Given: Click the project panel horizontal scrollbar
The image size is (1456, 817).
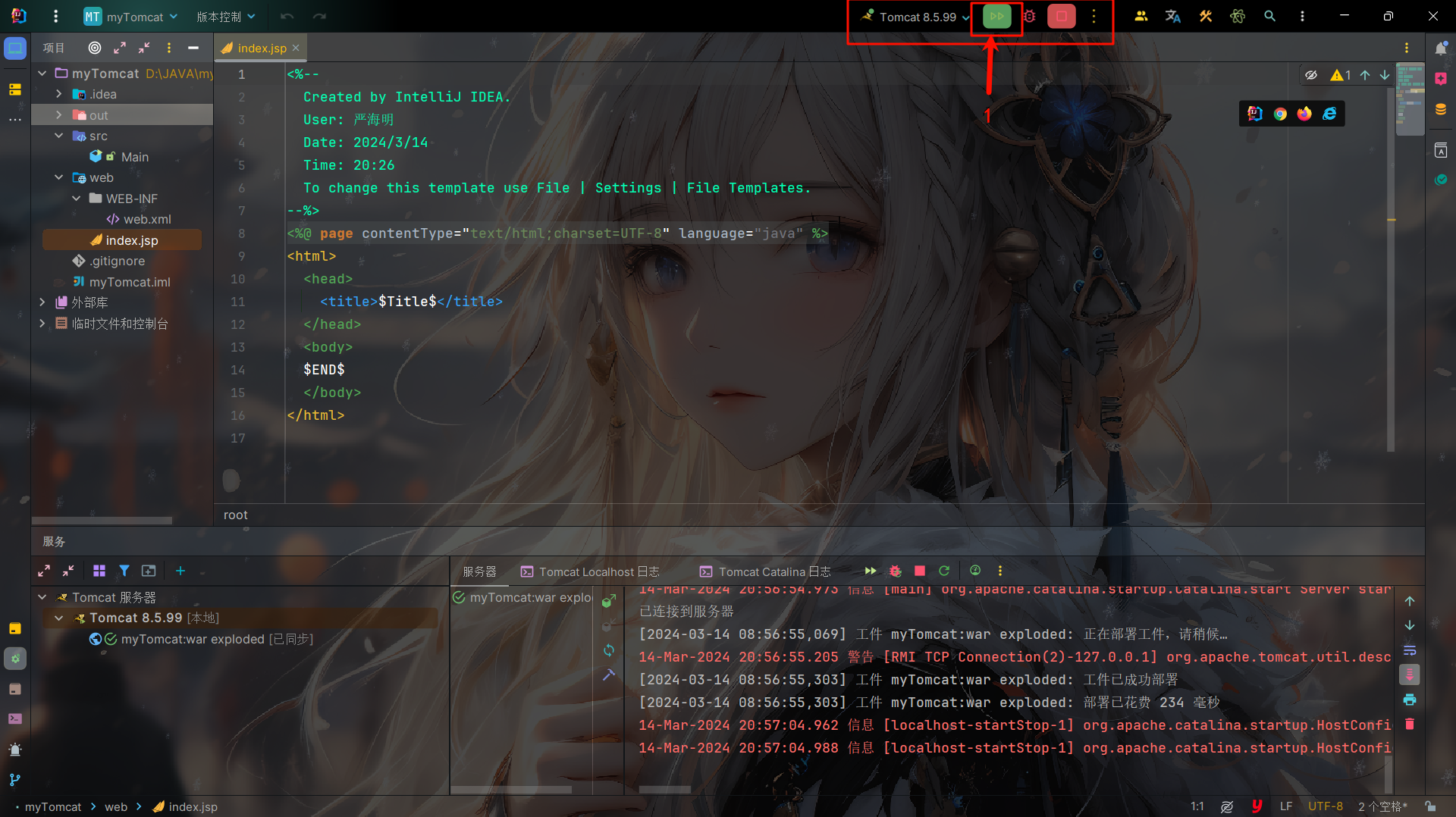Looking at the screenshot, I should [x=102, y=521].
